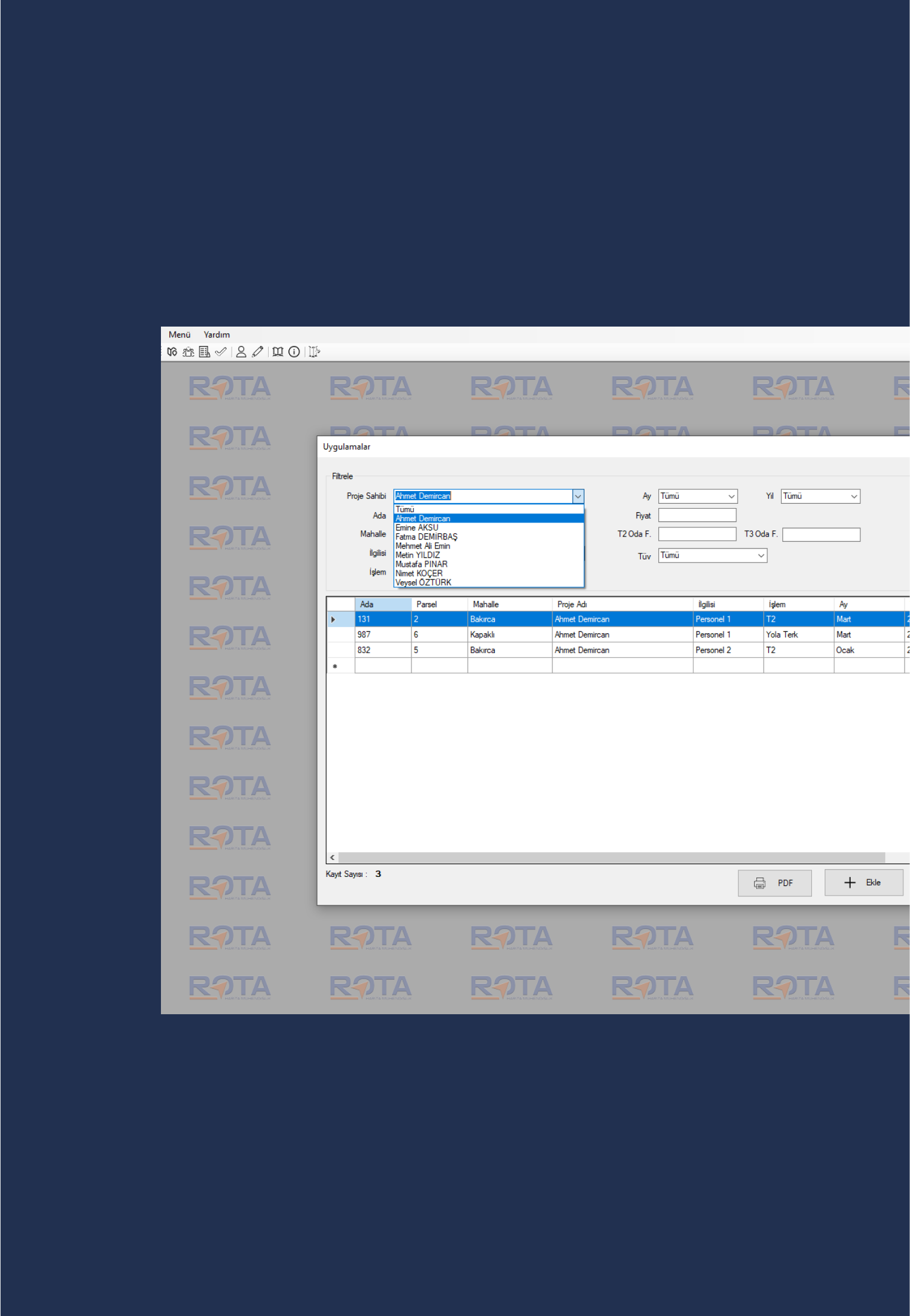Click the Ekle add button
910x1316 pixels.
[x=863, y=882]
